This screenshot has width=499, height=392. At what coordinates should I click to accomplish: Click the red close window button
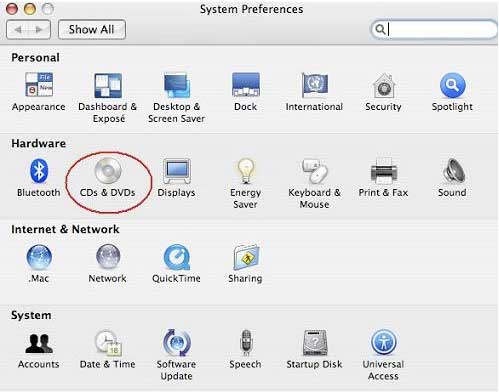coord(12,9)
